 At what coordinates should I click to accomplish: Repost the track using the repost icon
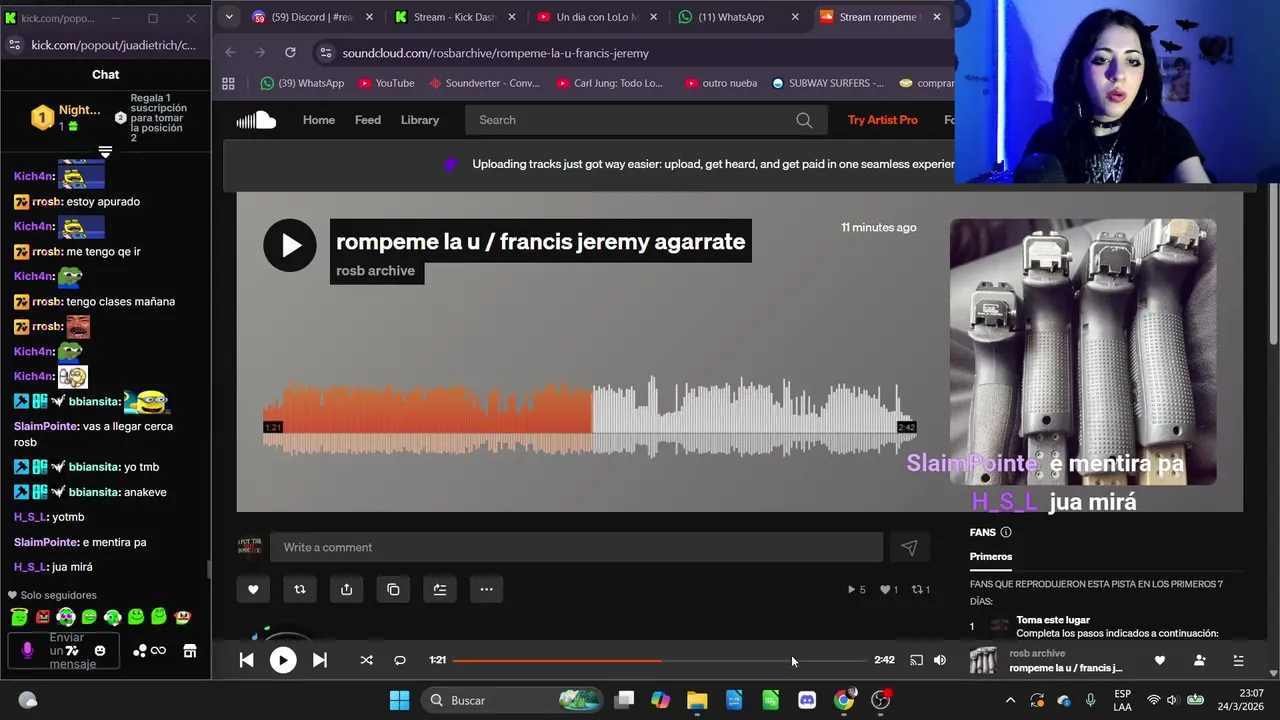[x=299, y=589]
